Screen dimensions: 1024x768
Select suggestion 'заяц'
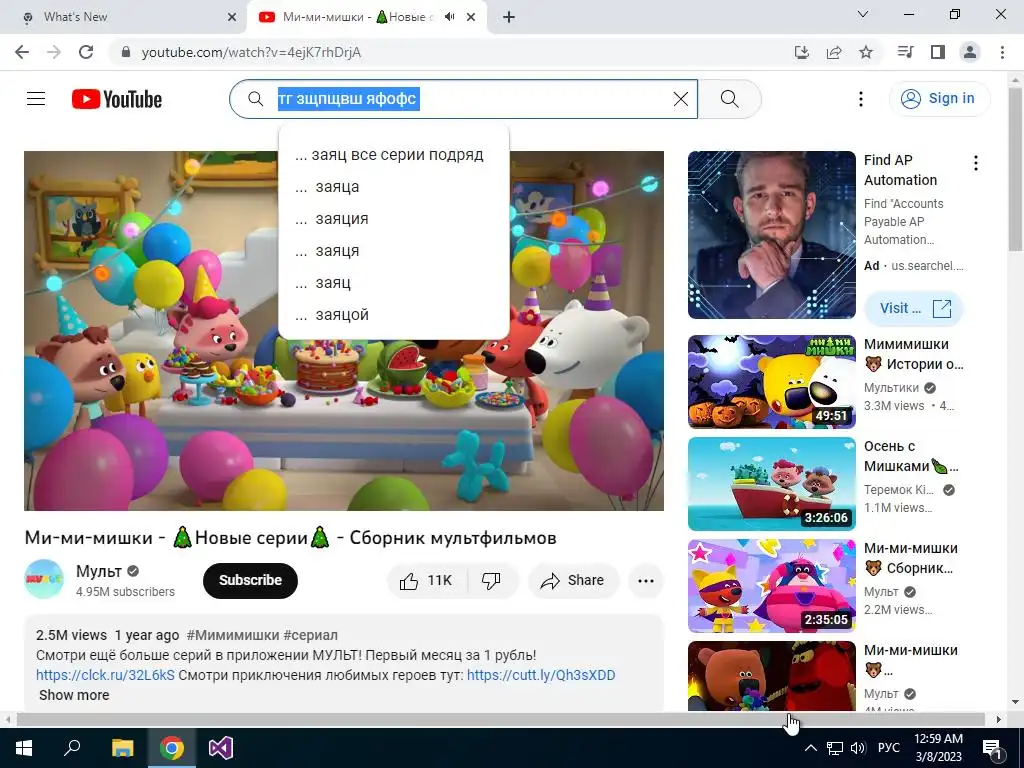394,283
